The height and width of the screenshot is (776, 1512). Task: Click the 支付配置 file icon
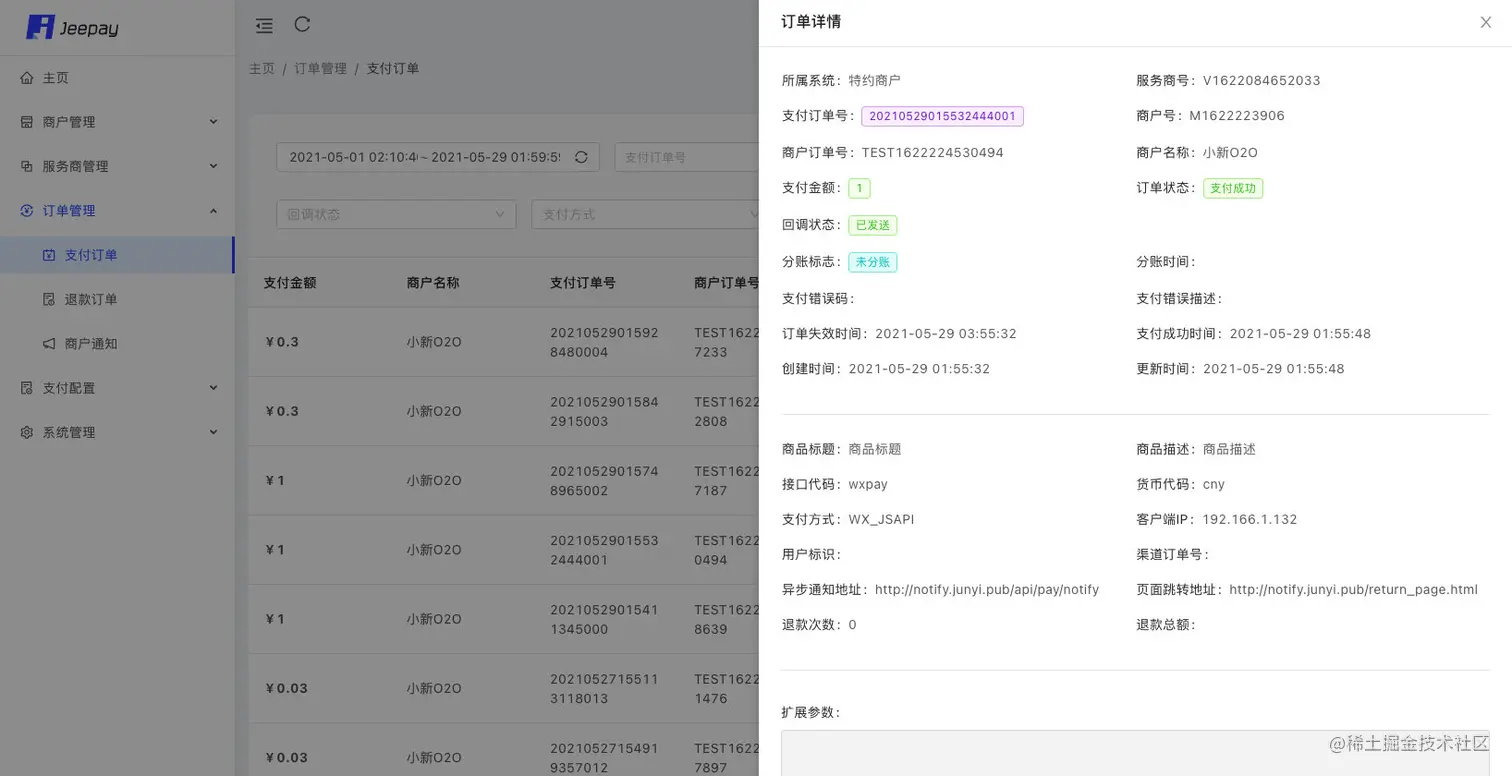tap(27, 388)
